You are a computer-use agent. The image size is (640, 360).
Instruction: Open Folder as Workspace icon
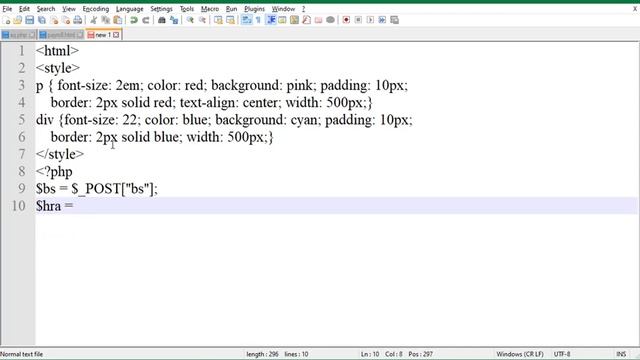(318, 20)
